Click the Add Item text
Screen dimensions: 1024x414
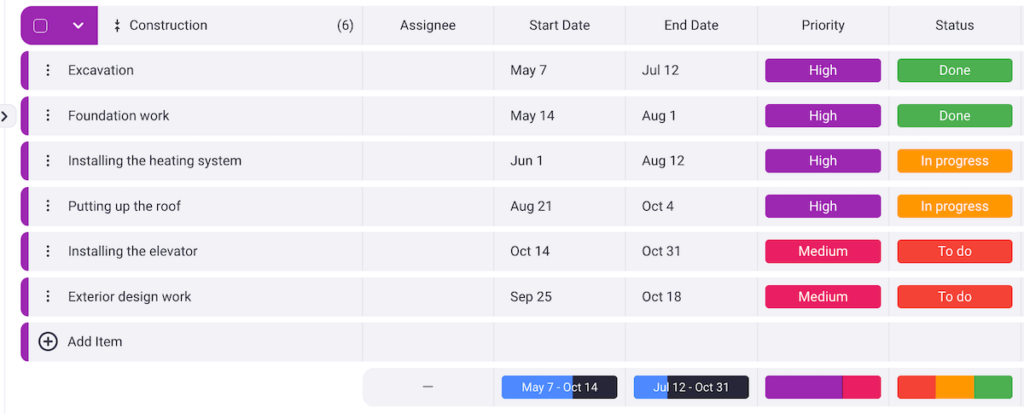(95, 342)
